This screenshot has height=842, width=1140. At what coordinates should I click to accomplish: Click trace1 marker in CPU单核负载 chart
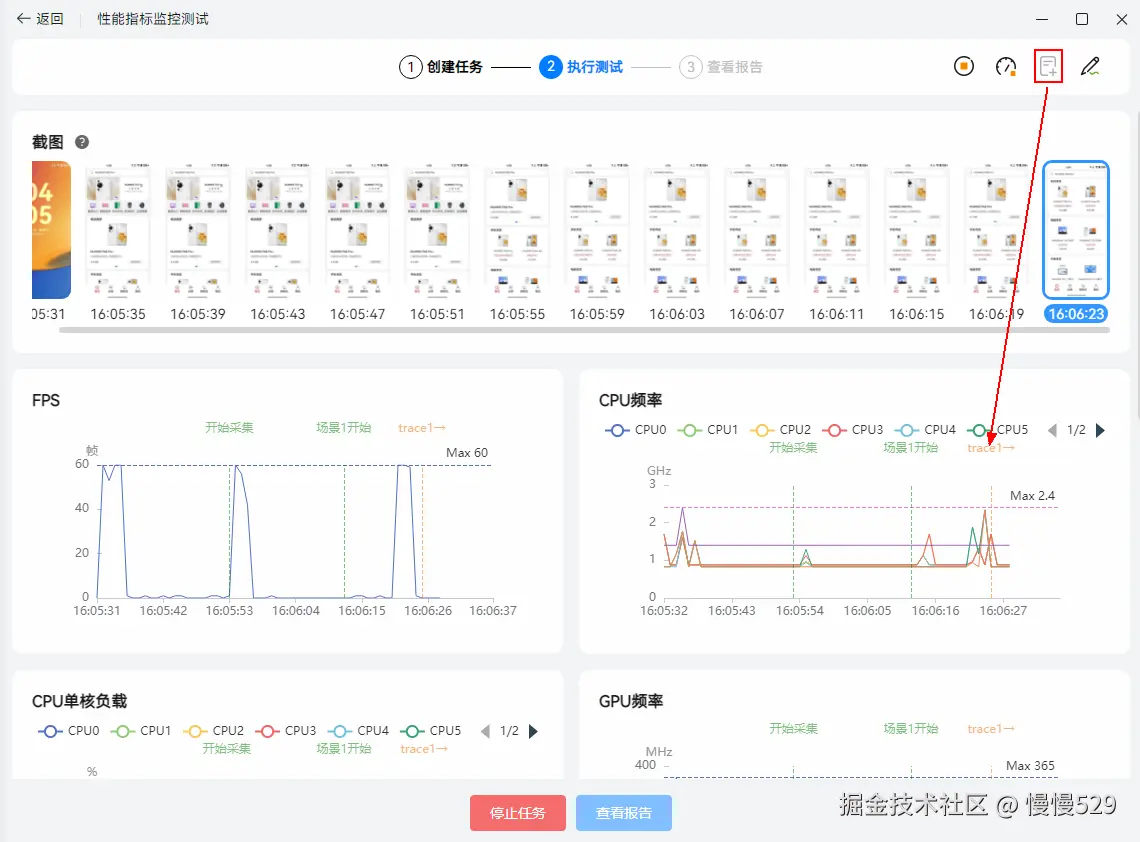[x=424, y=749]
